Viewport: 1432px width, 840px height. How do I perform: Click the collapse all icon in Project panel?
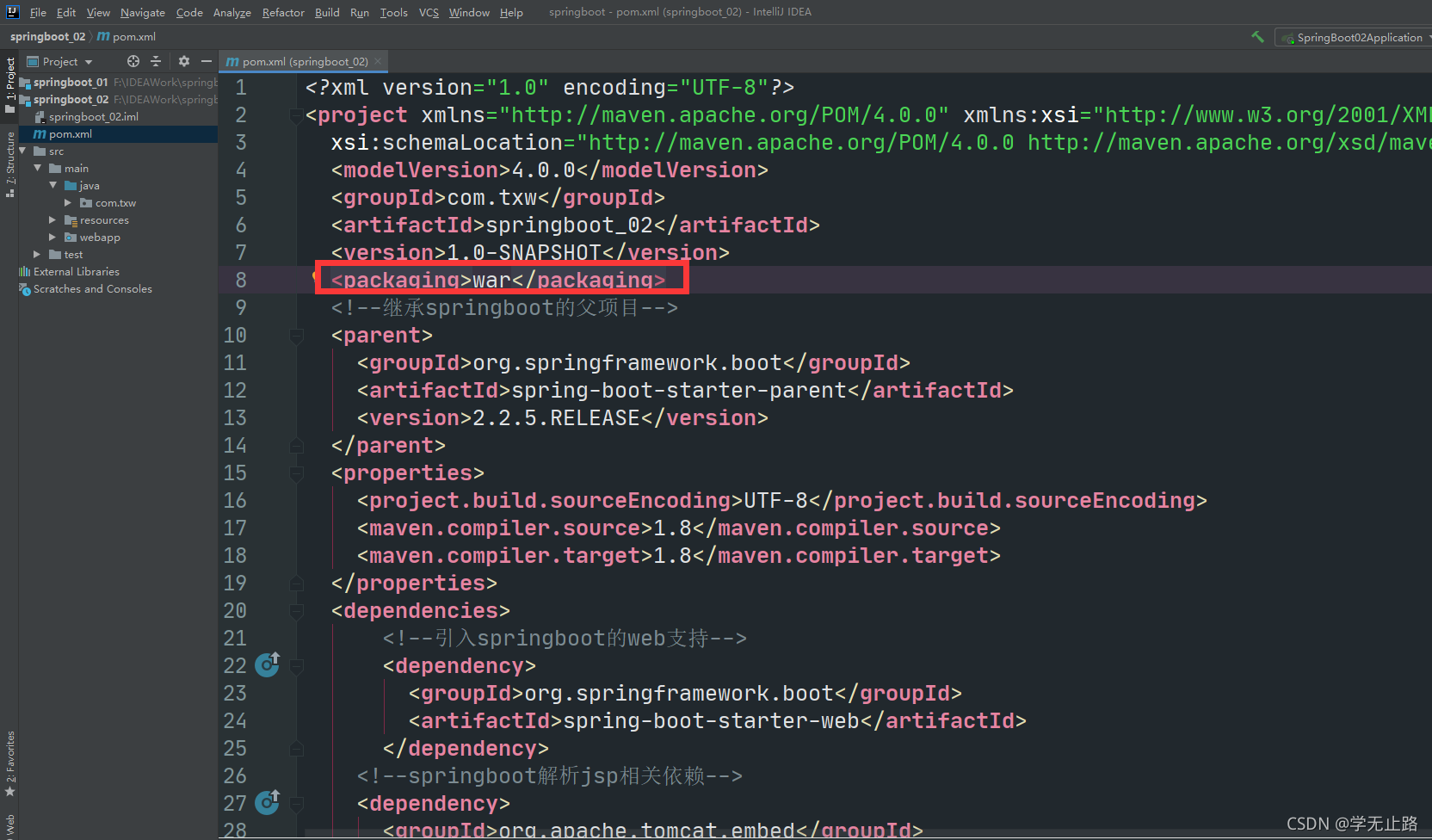click(156, 61)
